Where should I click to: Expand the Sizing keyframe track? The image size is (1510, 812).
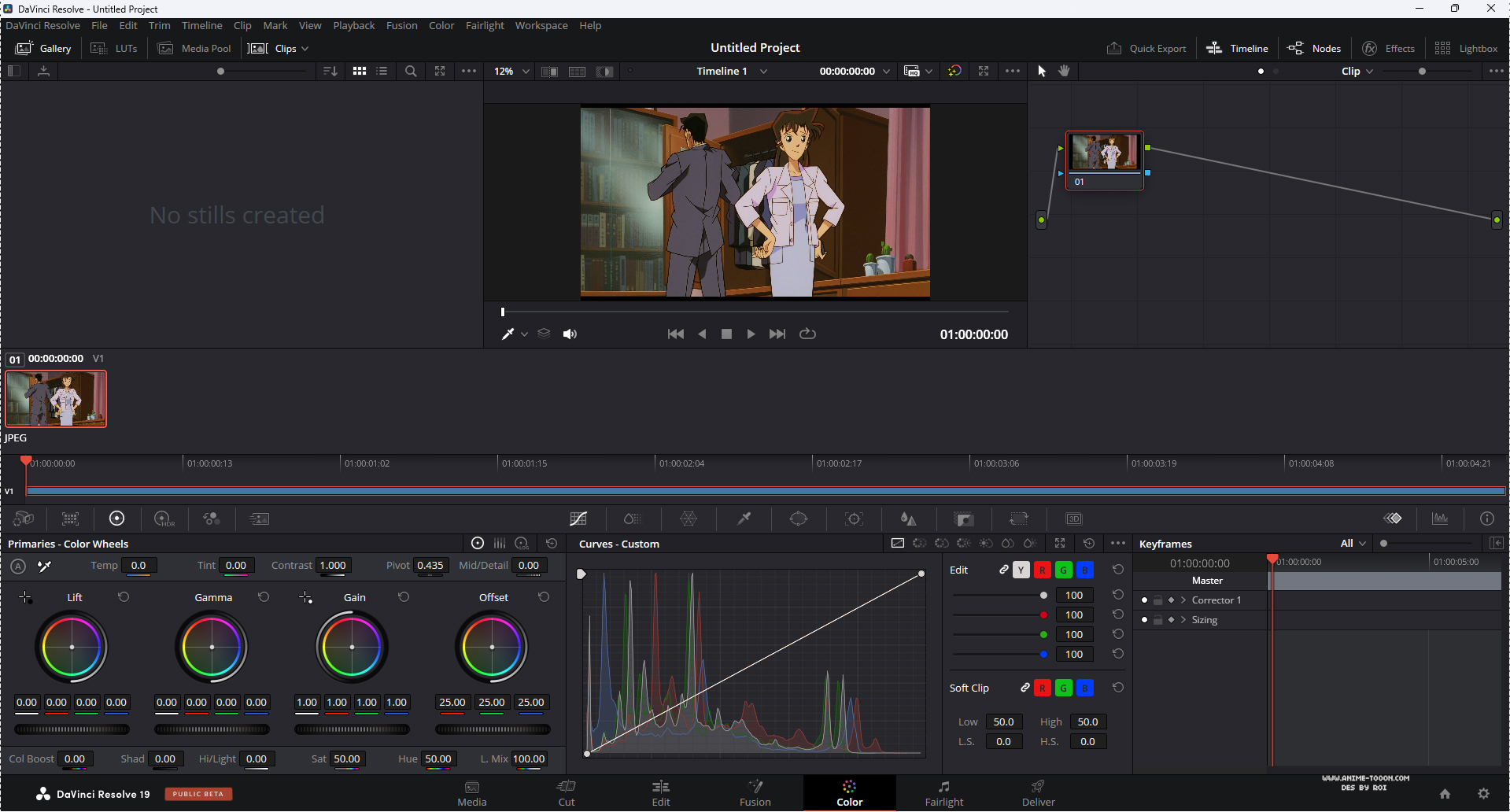pos(1183,619)
